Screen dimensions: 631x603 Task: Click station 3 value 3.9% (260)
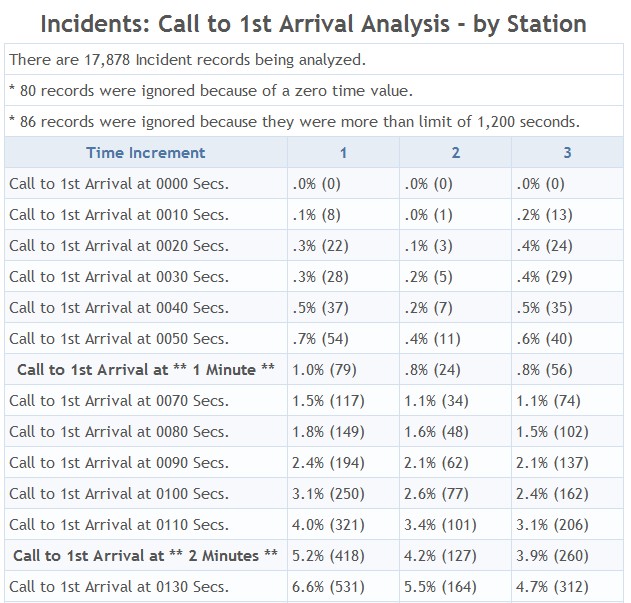[553, 556]
